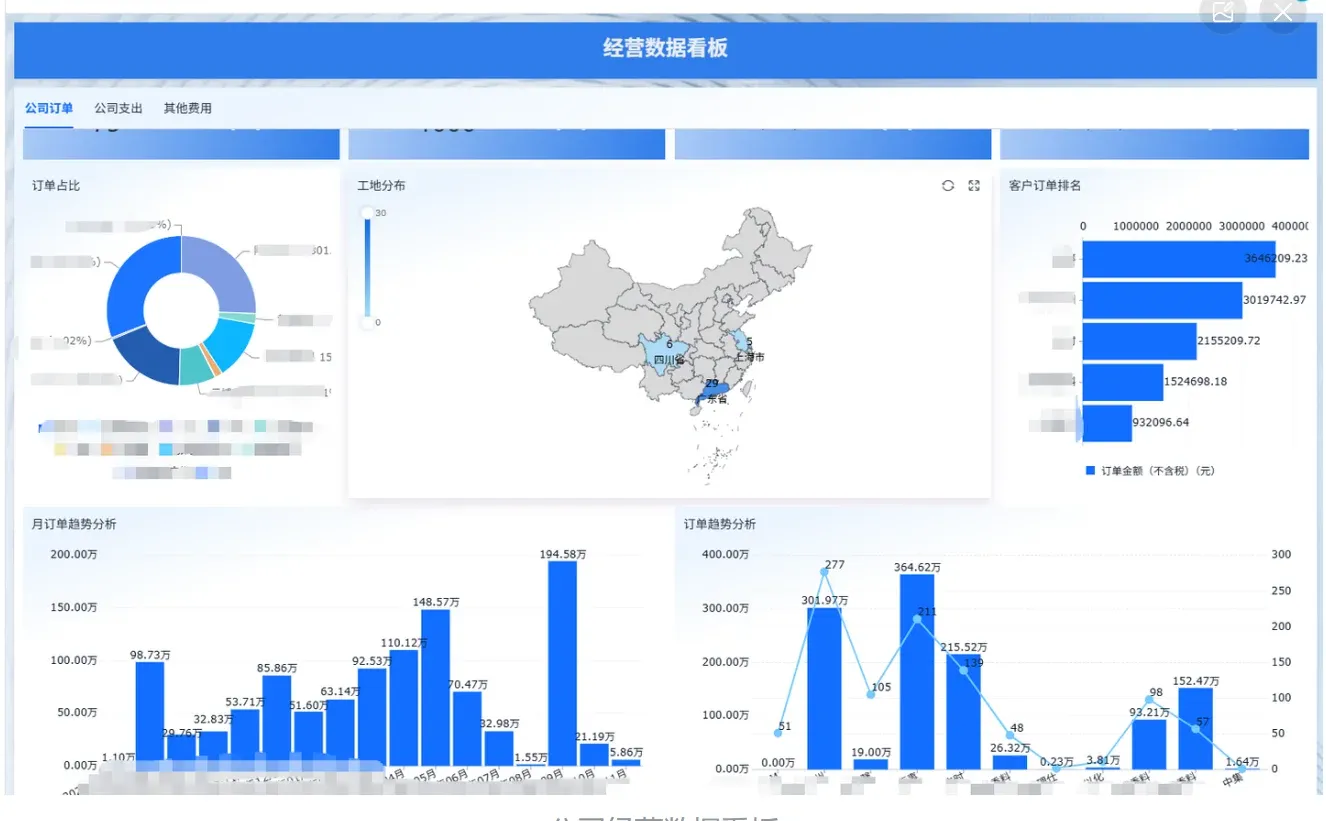The image size is (1326, 821).
Task: Click the line point labeled 139
Action: click(963, 670)
